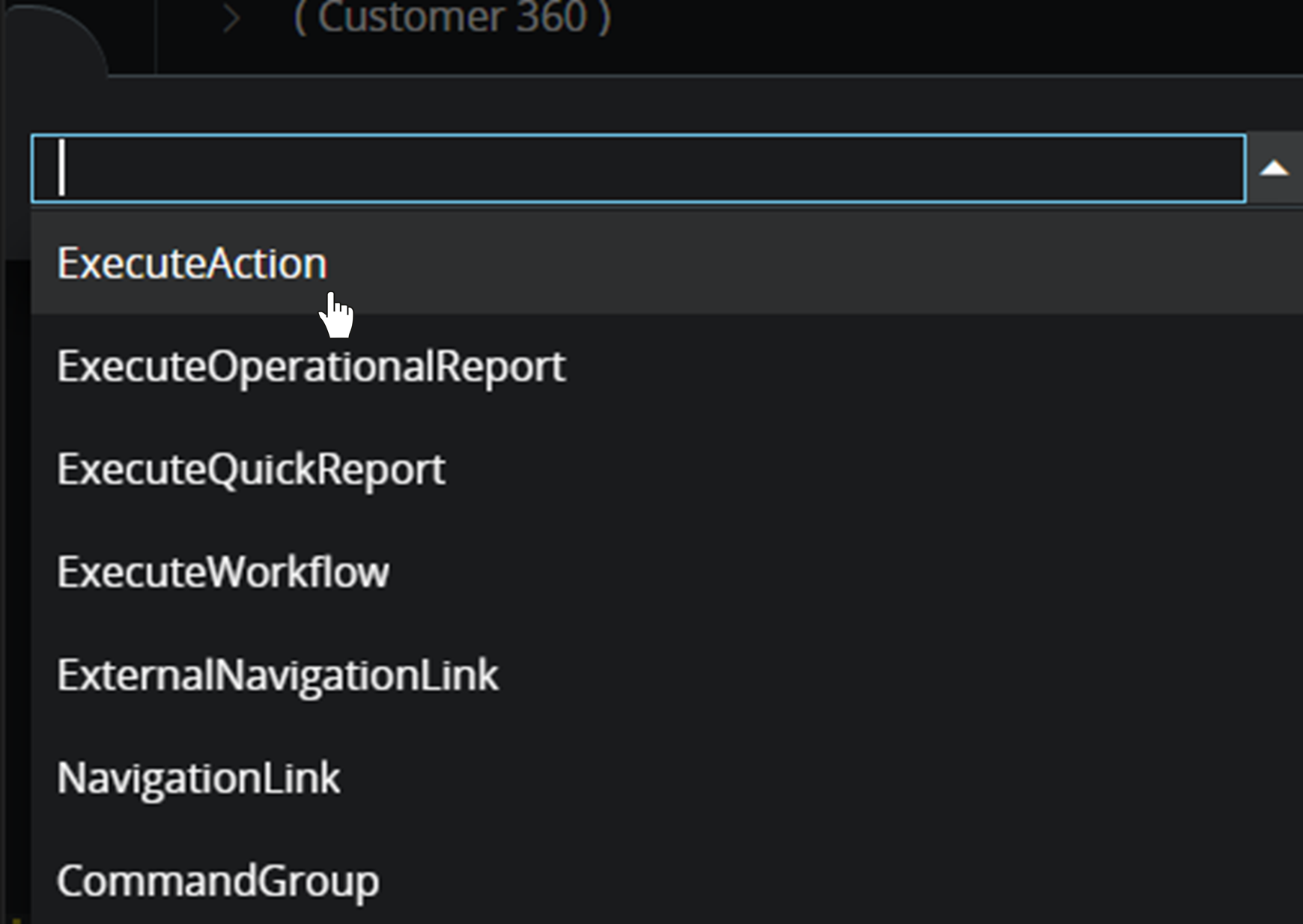1303x924 pixels.
Task: Click the option for external navigation links
Action: pyautogui.click(x=277, y=675)
